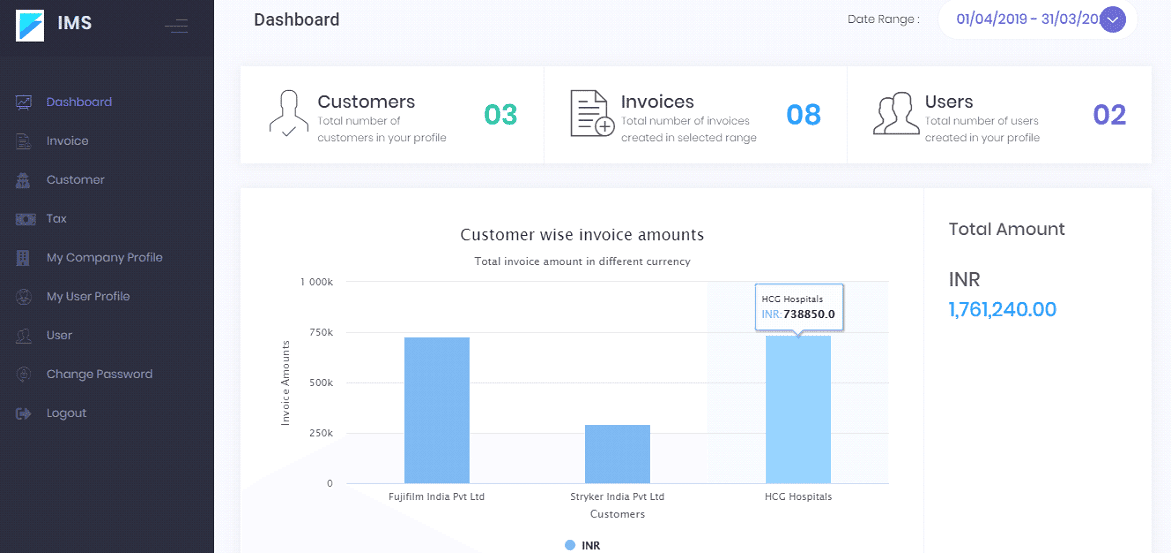Click the Total Amount heading

1007,229
